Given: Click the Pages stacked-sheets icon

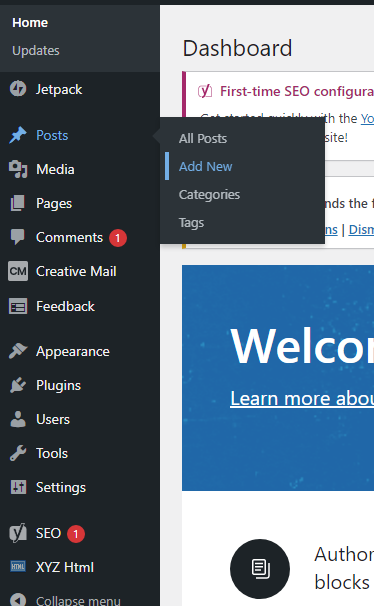Looking at the screenshot, I should coord(18,203).
